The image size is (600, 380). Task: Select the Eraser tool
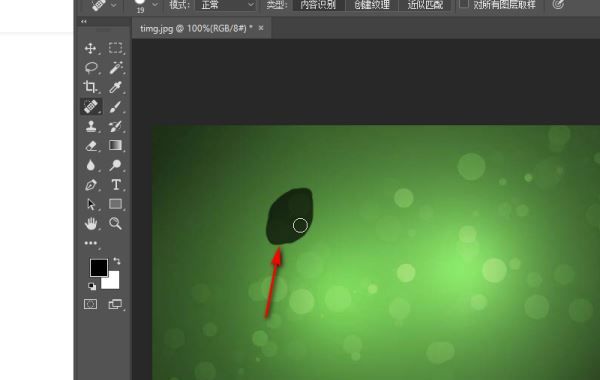point(91,146)
